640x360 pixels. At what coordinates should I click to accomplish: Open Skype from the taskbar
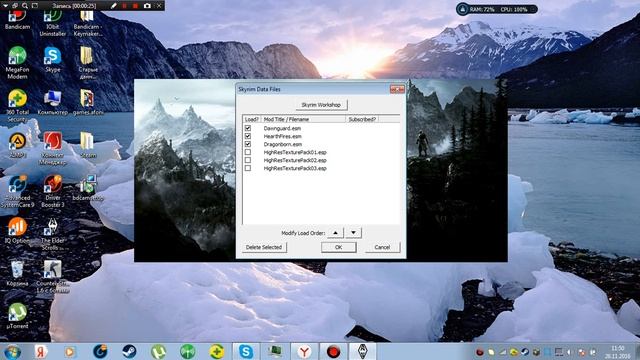point(246,352)
